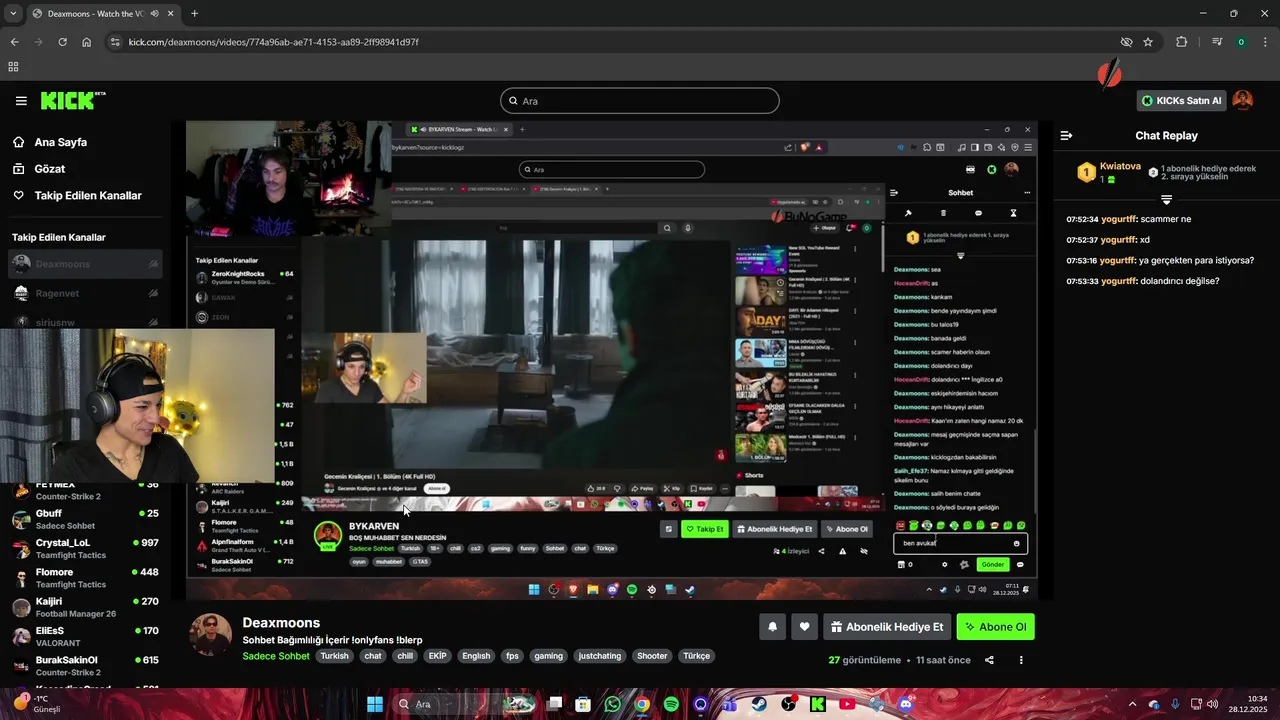Viewport: 1280px width, 720px height.
Task: Open Chrome profile button
Action: click(1241, 42)
